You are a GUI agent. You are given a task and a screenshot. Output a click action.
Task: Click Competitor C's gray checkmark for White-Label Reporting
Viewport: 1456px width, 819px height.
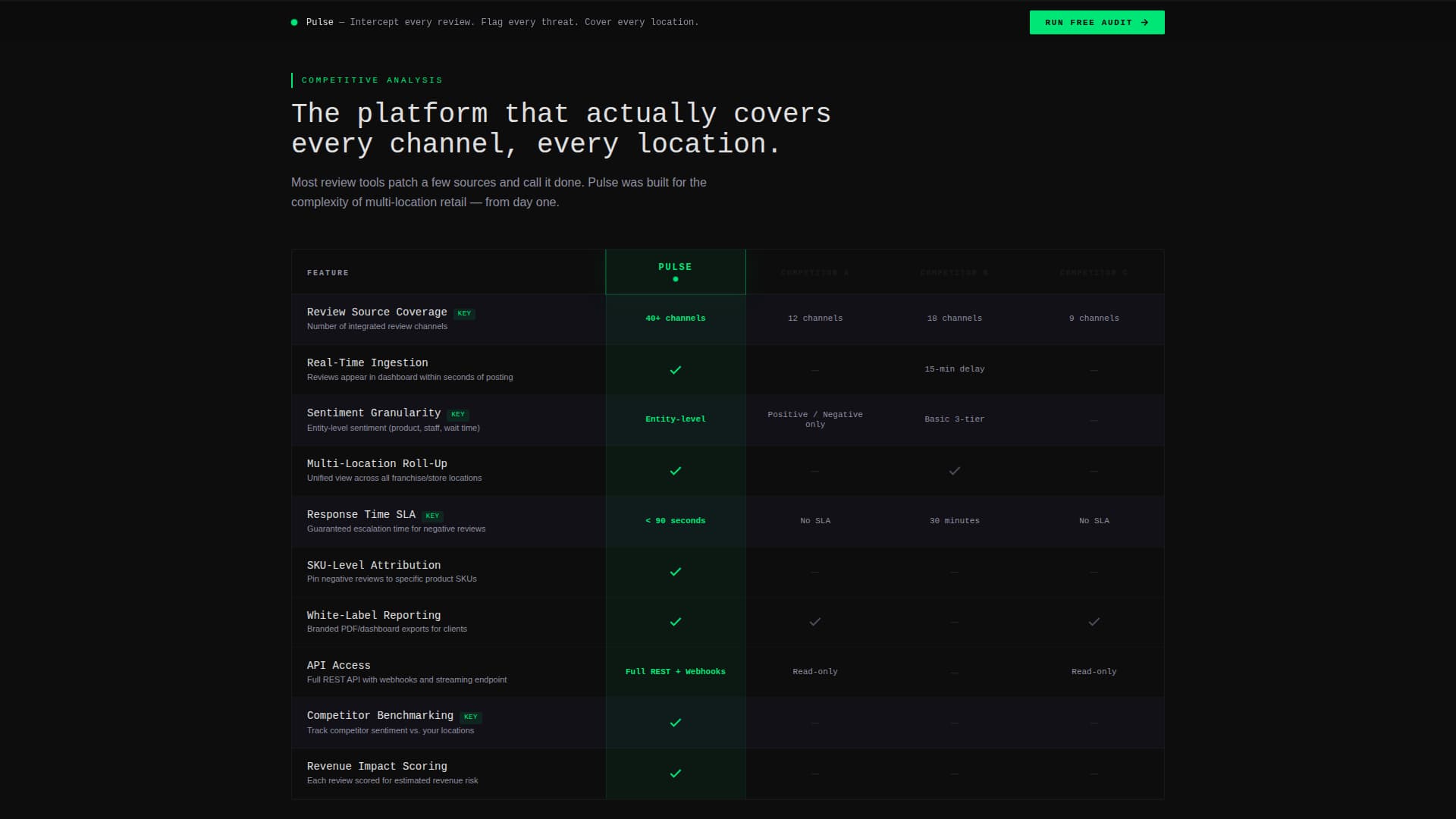tap(1094, 622)
